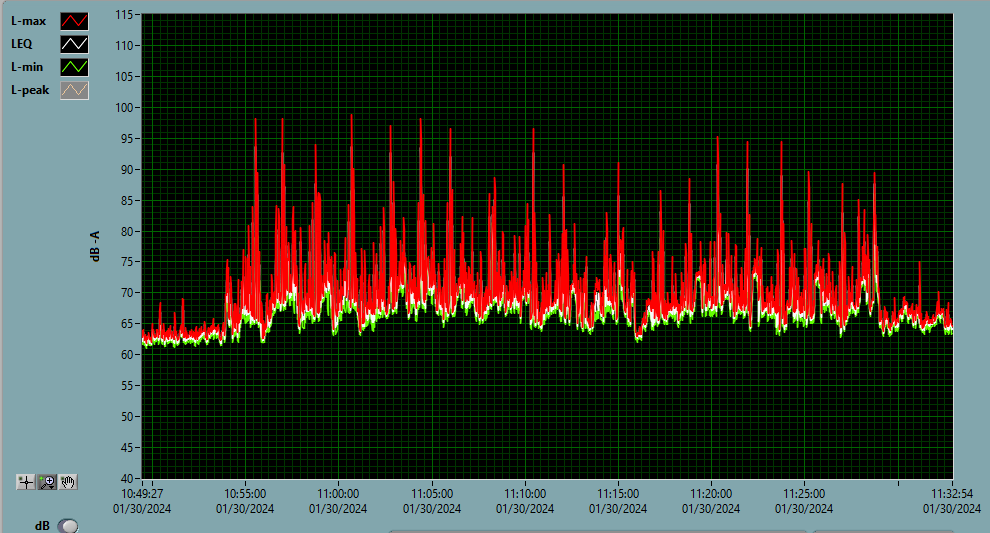The width and height of the screenshot is (990, 533).
Task: Click the X-axis start time 10:49:27
Action: [x=142, y=493]
